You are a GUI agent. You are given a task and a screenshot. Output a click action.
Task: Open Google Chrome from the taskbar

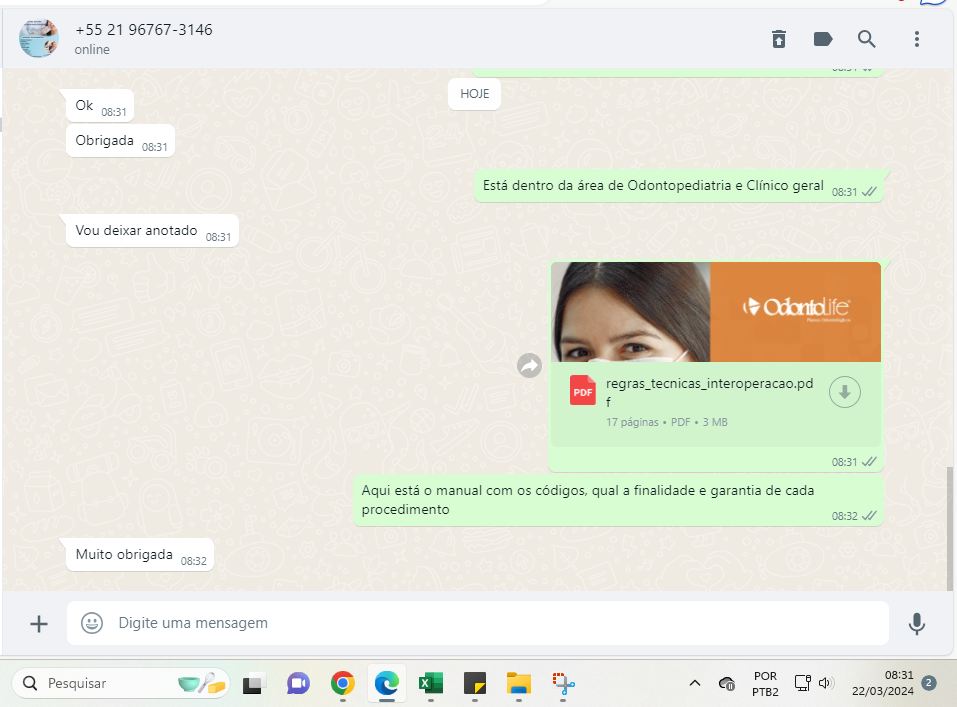click(x=343, y=684)
